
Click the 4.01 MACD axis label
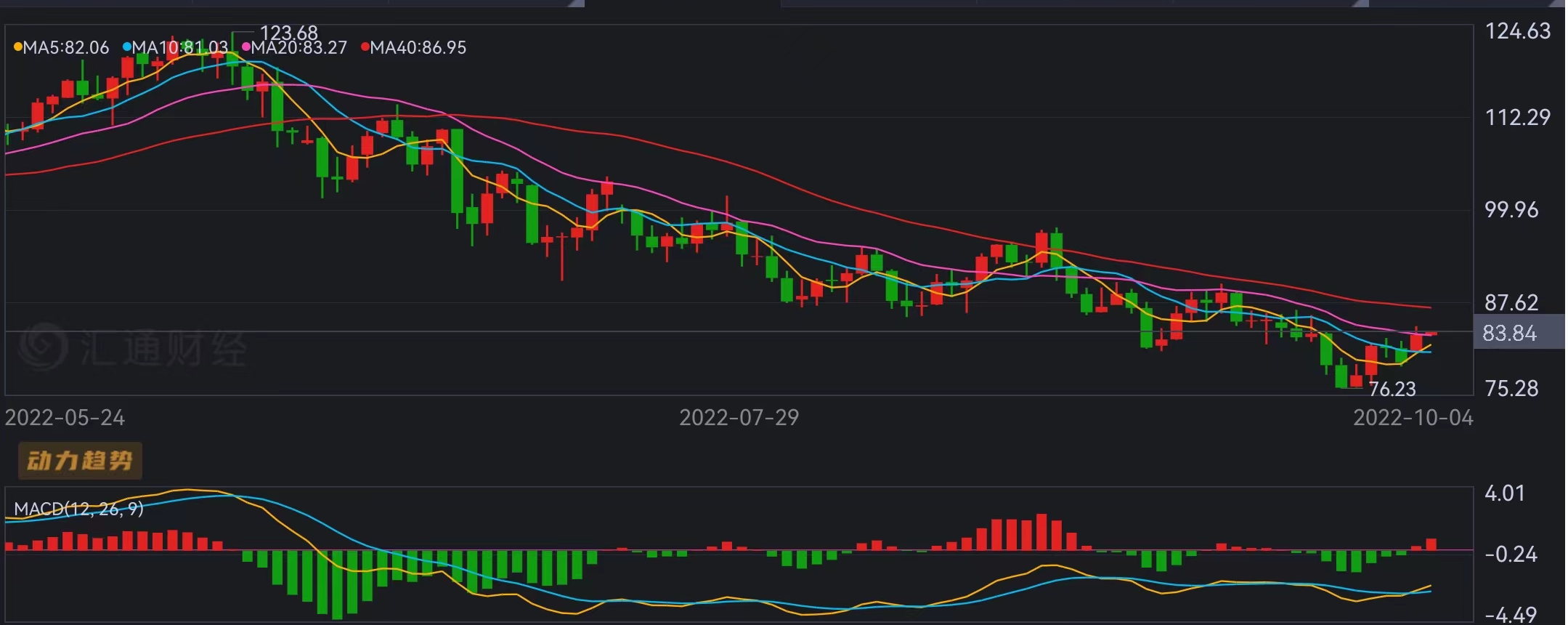[x=1505, y=493]
